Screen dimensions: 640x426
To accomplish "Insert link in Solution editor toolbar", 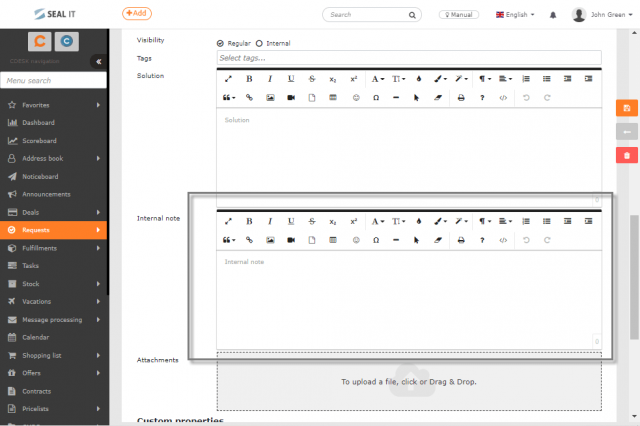I will click(x=249, y=98).
